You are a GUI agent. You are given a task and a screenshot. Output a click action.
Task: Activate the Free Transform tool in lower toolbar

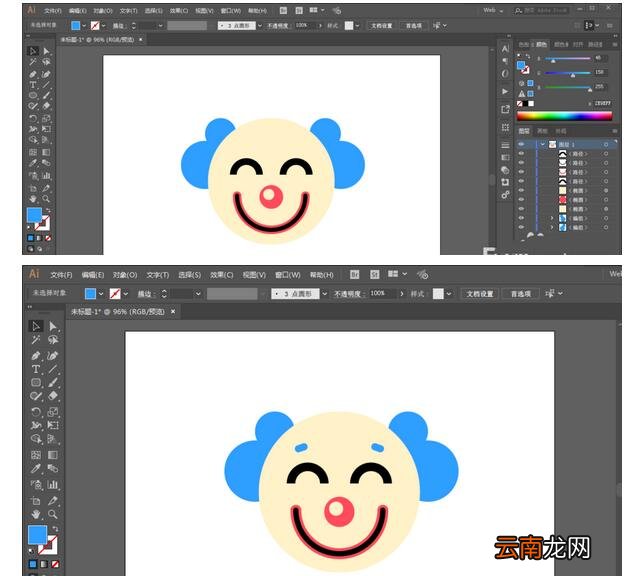(x=52, y=425)
